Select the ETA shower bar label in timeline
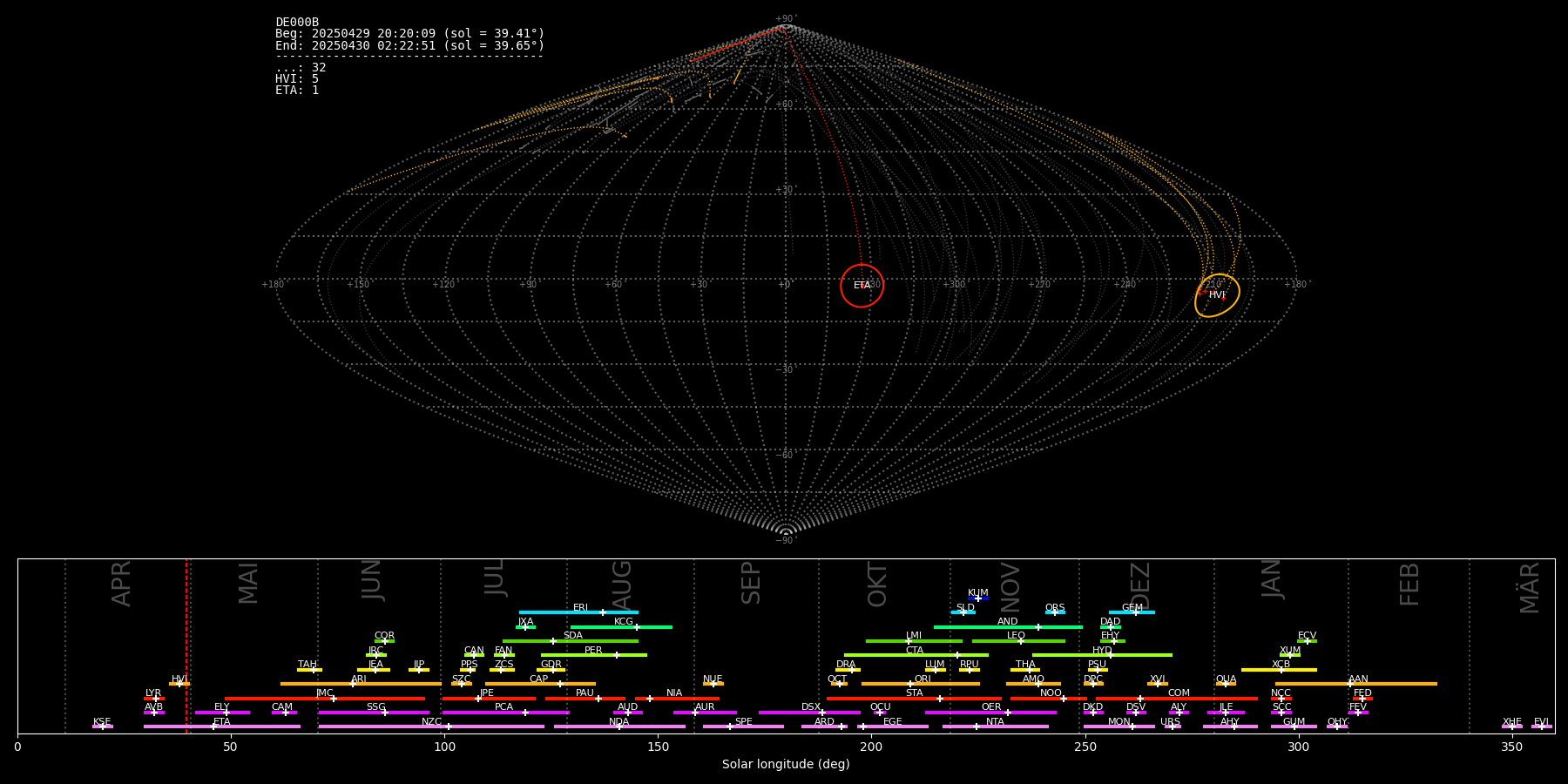This screenshot has height=784, width=1568. (x=222, y=722)
